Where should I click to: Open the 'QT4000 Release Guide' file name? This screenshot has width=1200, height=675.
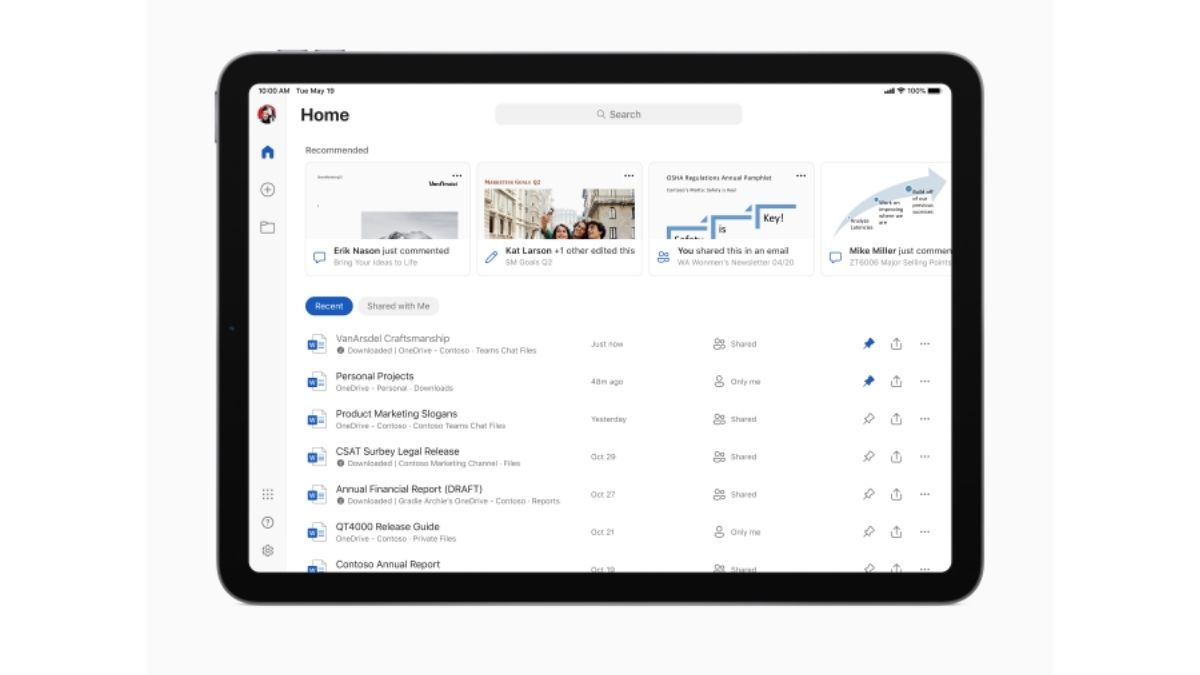[x=388, y=527]
